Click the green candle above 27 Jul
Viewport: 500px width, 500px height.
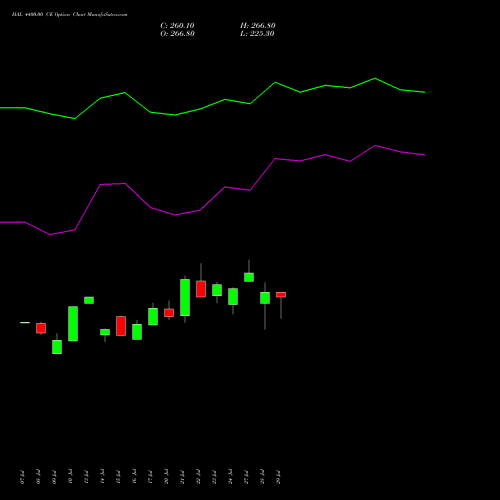click(249, 277)
